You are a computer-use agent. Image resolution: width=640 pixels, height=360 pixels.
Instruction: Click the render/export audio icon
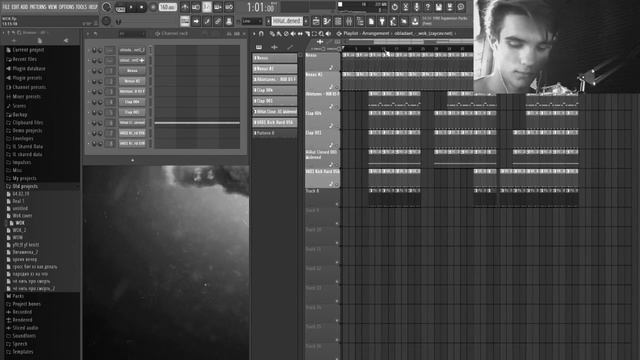[449, 7]
